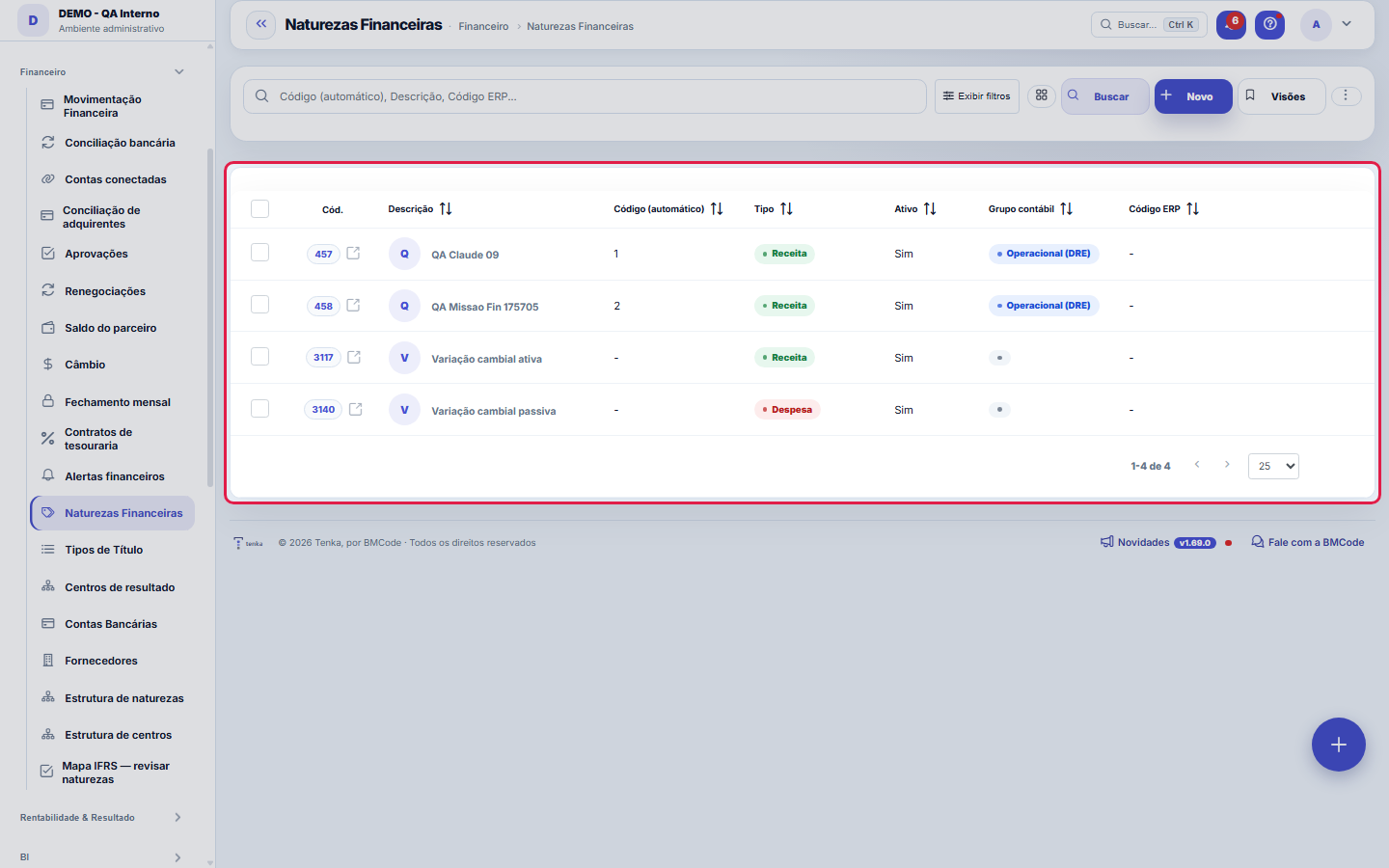Open notifications bell with badge 6
This screenshot has width=1389, height=868.
click(1230, 24)
